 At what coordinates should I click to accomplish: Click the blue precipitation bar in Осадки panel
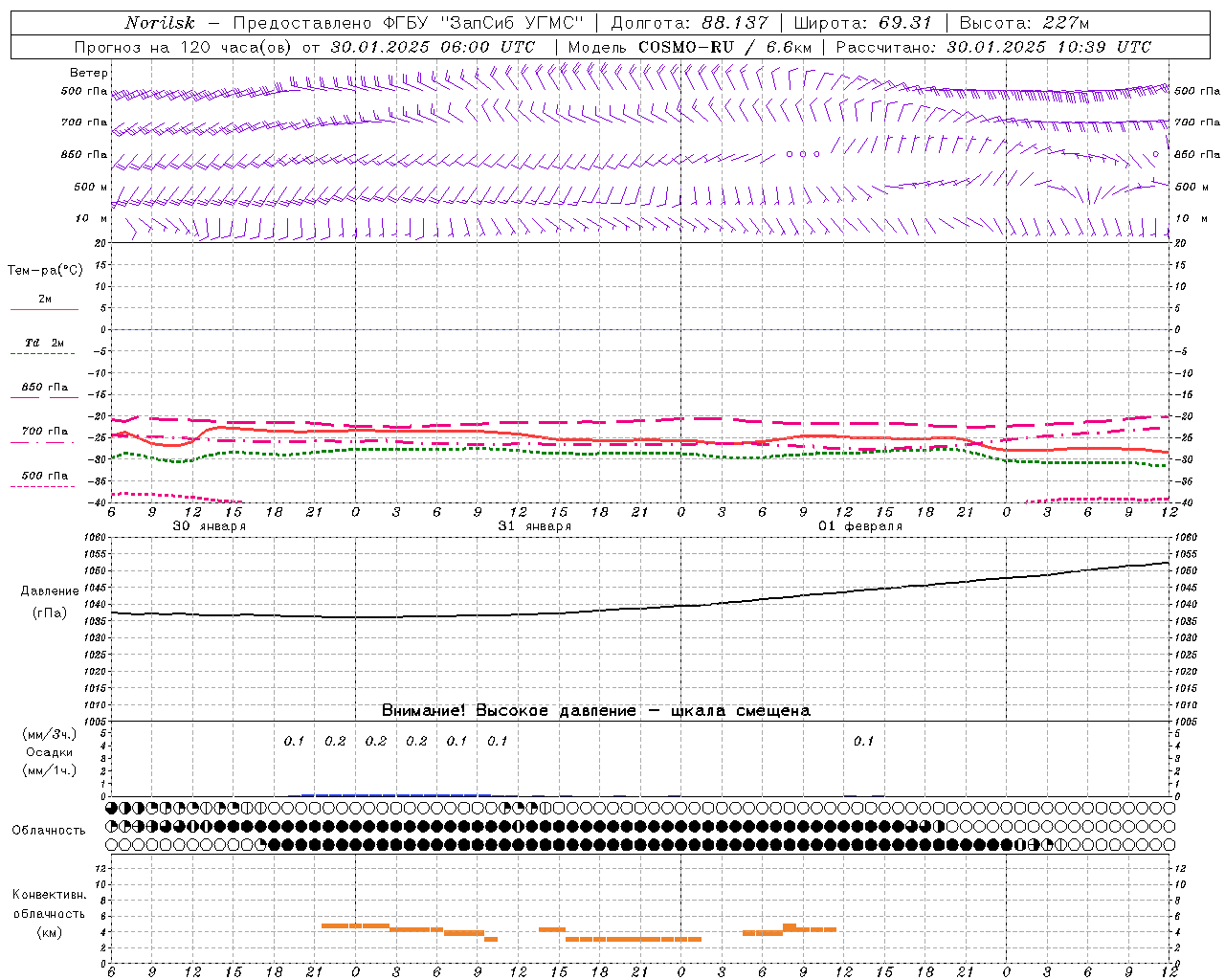(x=396, y=794)
